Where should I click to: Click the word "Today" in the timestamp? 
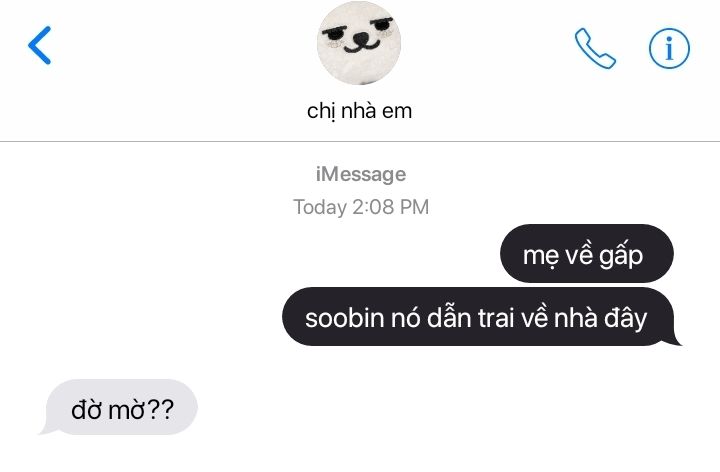point(320,207)
